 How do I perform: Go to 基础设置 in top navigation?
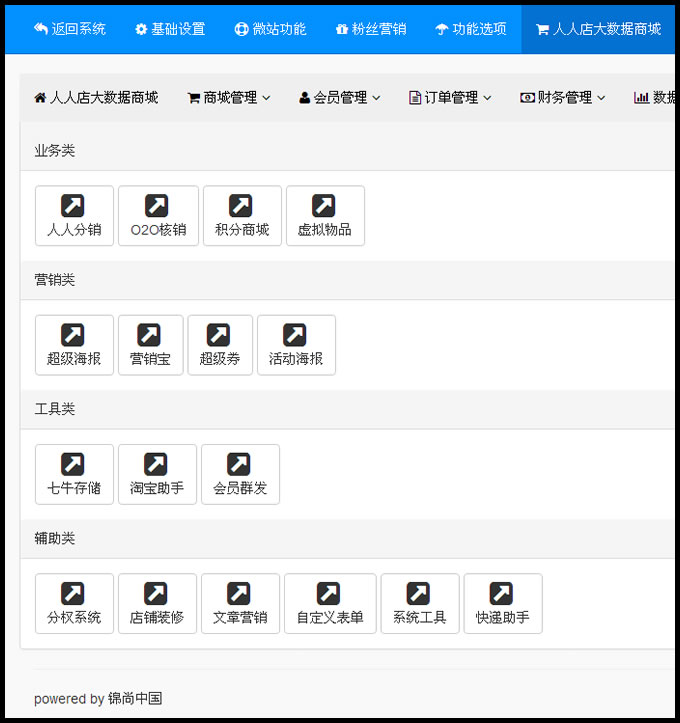click(170, 29)
